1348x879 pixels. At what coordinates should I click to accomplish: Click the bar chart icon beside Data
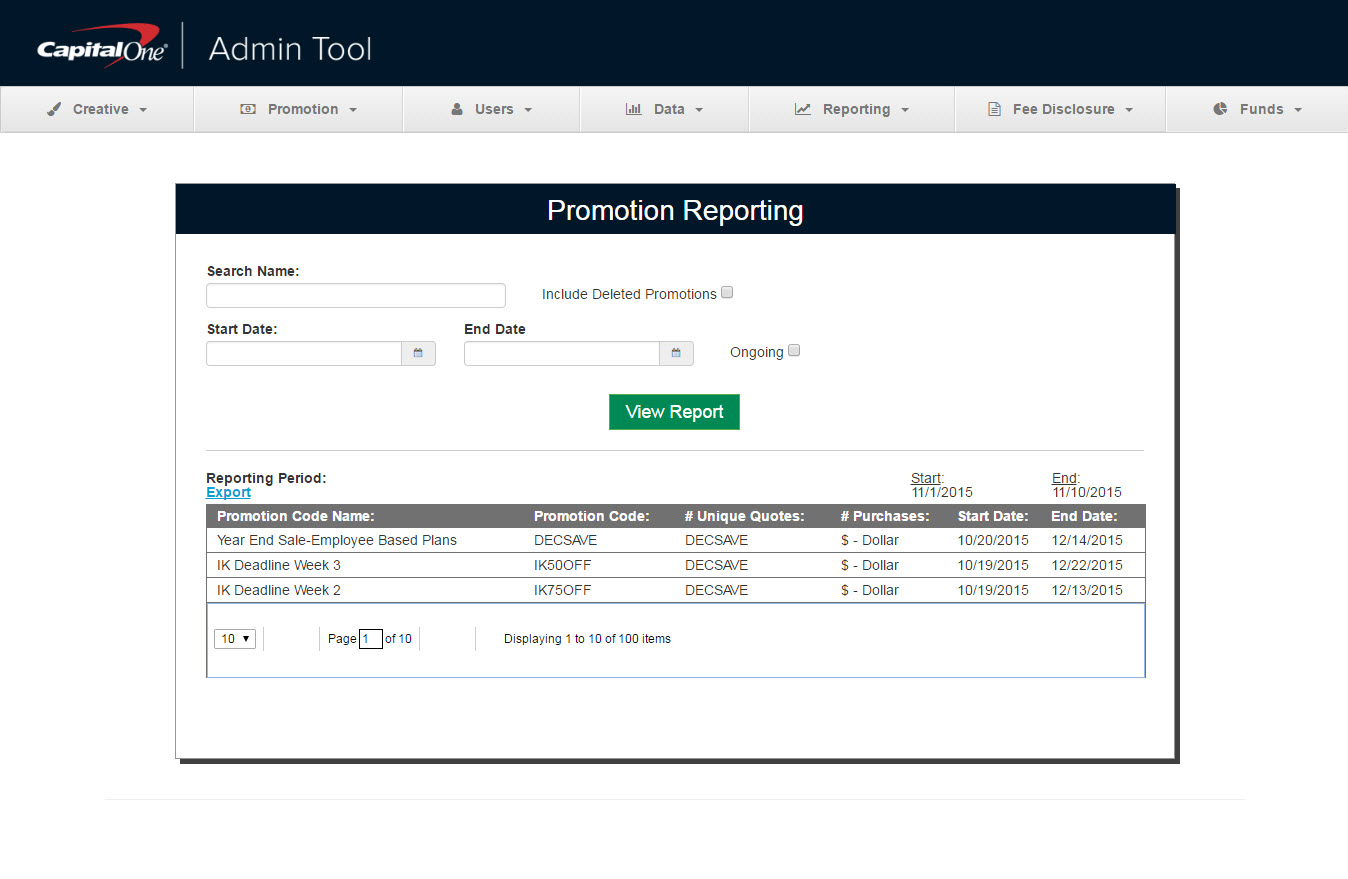[633, 109]
